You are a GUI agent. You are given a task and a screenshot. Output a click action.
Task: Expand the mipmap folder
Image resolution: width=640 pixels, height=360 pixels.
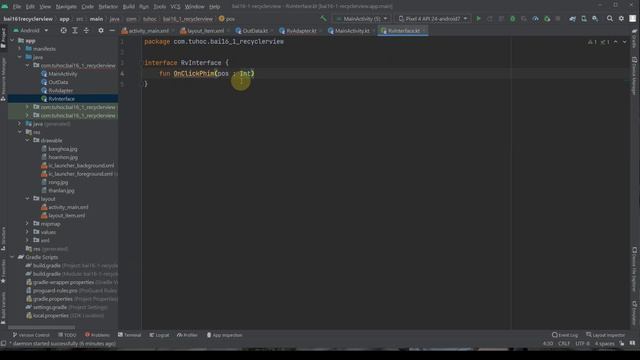point(27,224)
